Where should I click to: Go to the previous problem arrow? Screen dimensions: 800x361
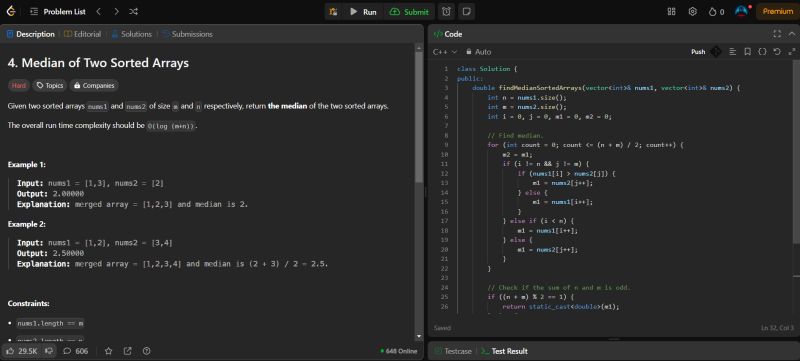coord(98,11)
